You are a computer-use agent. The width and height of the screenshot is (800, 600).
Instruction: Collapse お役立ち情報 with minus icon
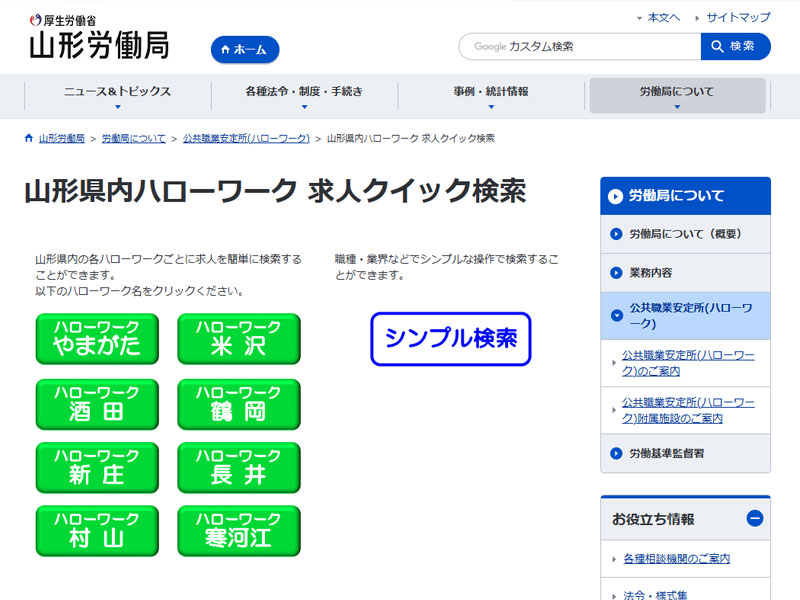click(x=755, y=518)
